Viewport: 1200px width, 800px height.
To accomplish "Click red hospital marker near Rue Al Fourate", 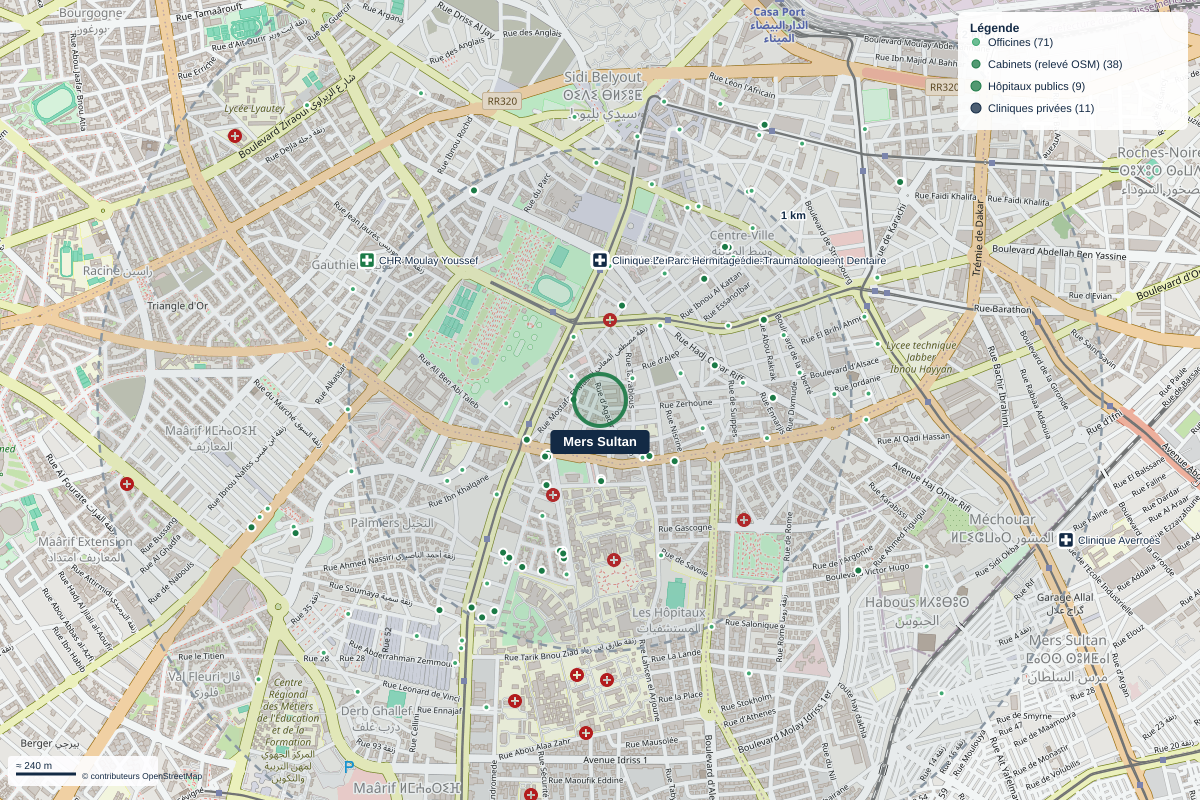I will (x=127, y=484).
